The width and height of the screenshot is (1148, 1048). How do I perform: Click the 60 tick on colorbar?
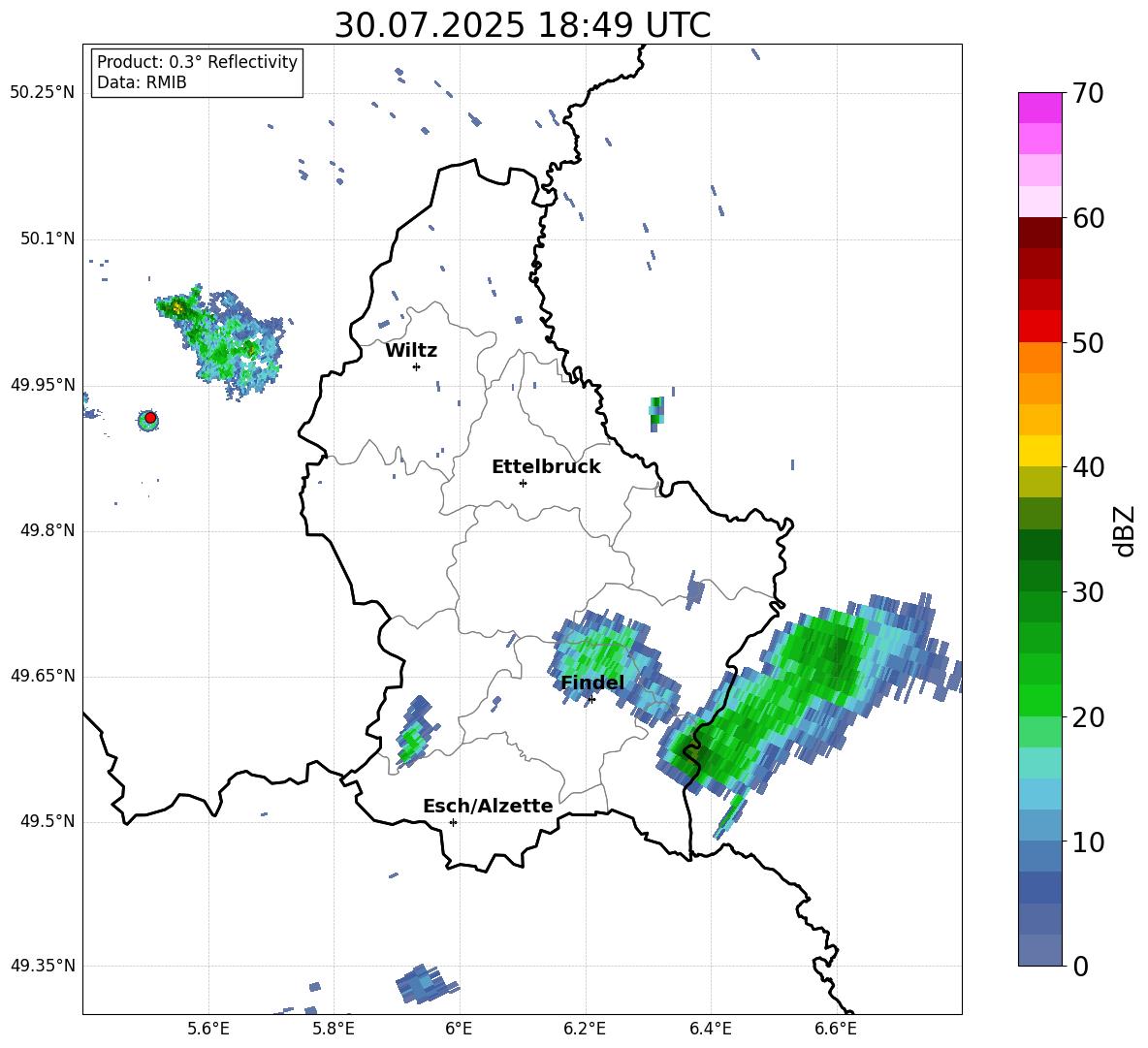pos(1088,217)
